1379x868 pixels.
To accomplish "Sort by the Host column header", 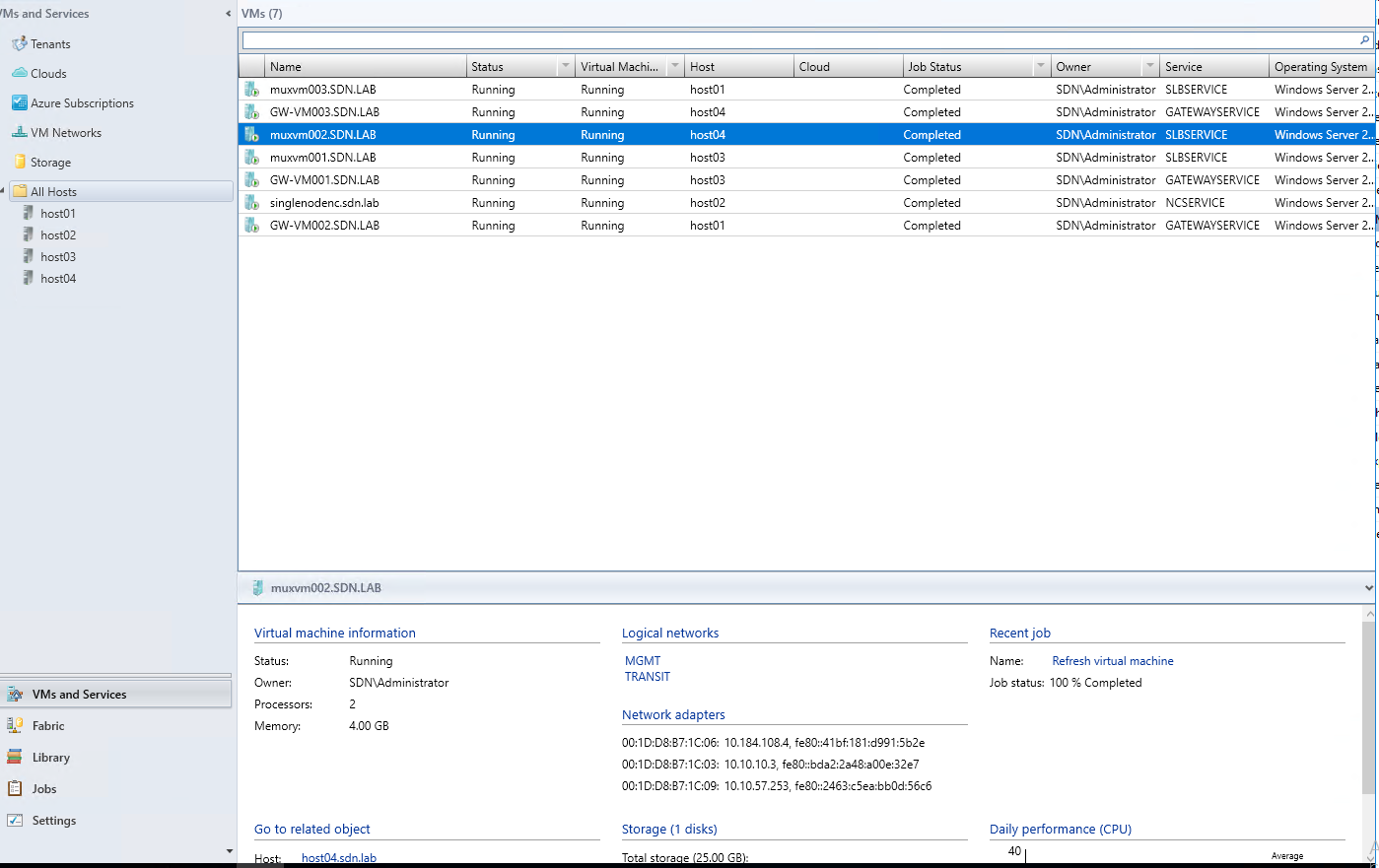I will click(739, 66).
